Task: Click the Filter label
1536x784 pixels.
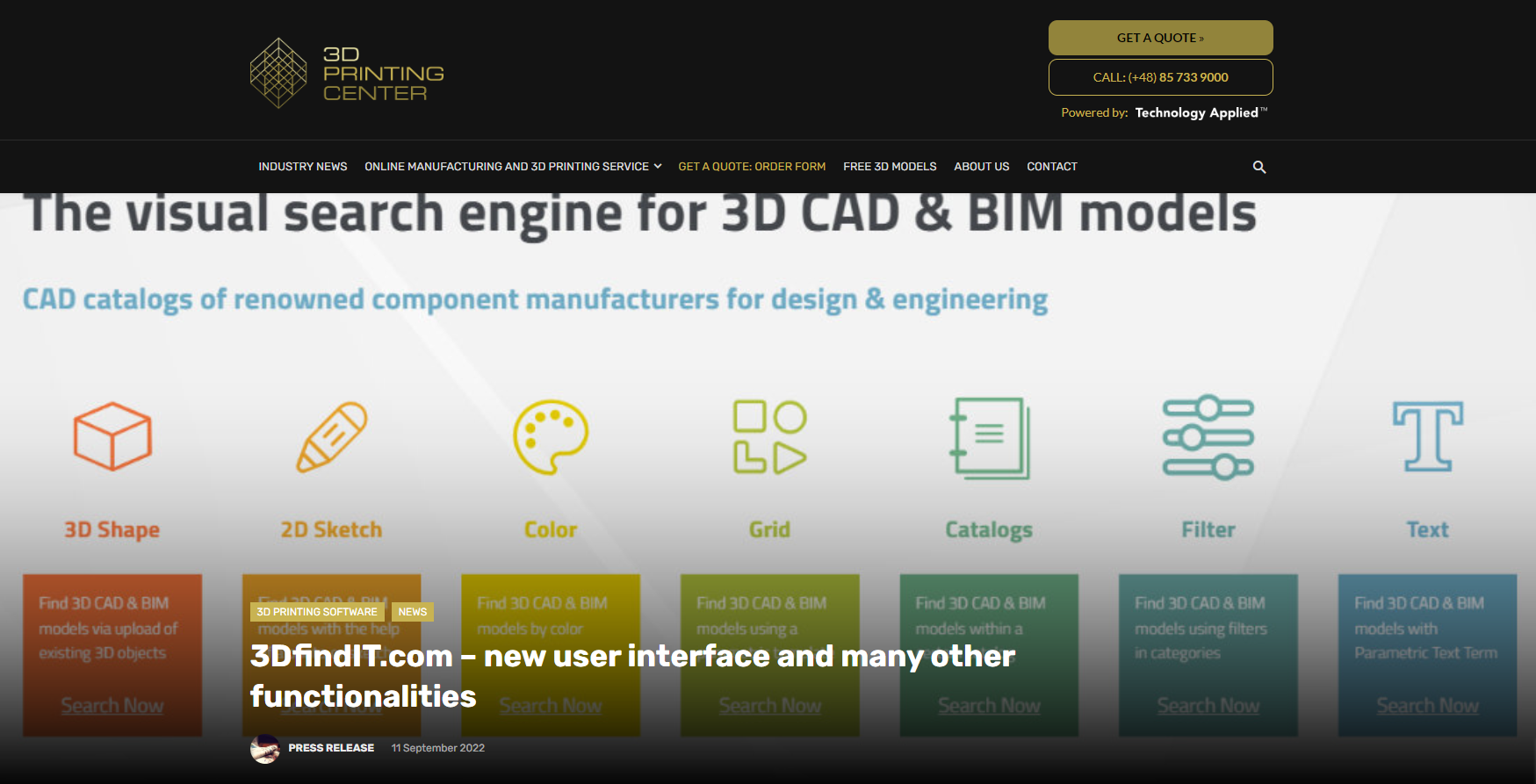Action: 1208,530
